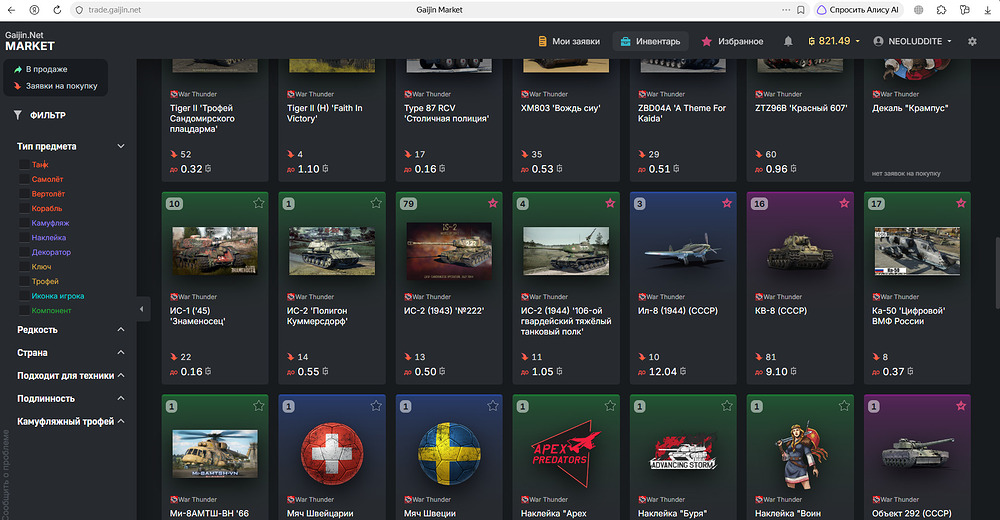Open the NEOLUDDITE account dropdown

pos(913,41)
